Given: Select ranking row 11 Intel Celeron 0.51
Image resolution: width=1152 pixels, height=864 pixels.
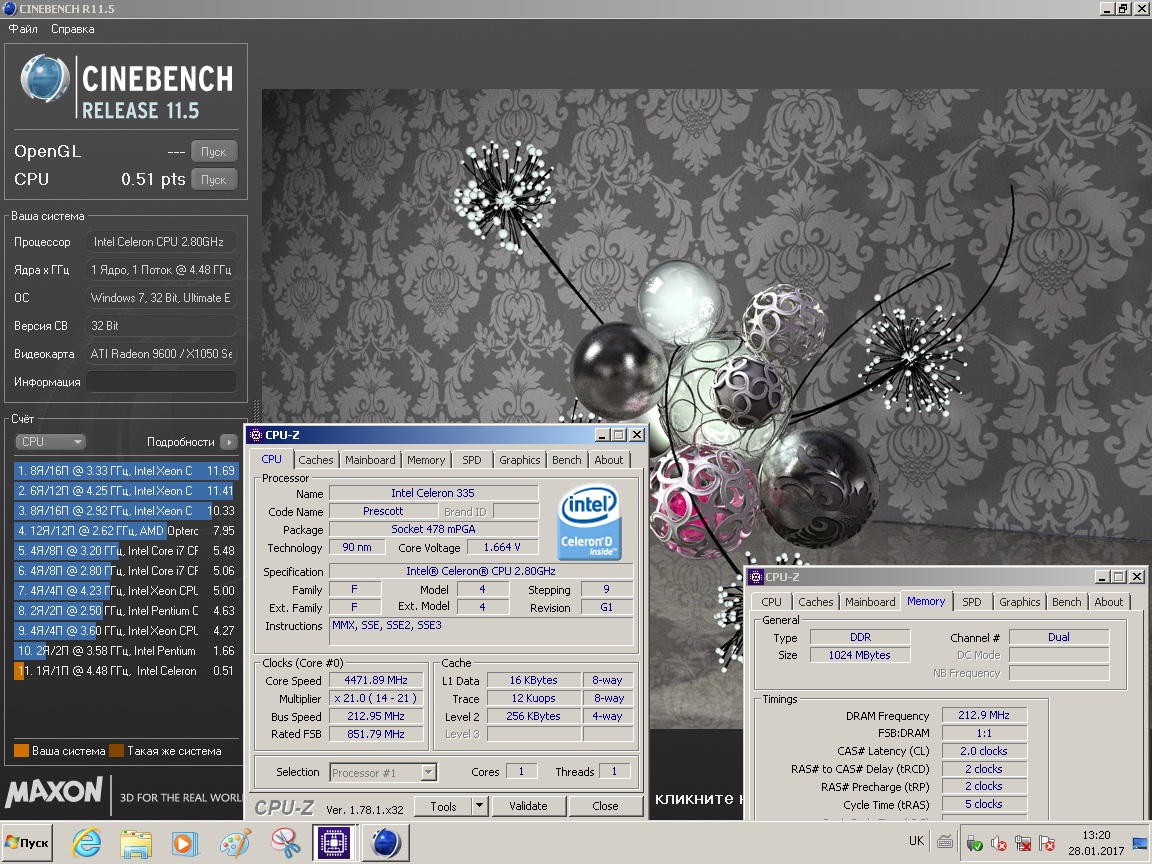Looking at the screenshot, I should (126, 671).
